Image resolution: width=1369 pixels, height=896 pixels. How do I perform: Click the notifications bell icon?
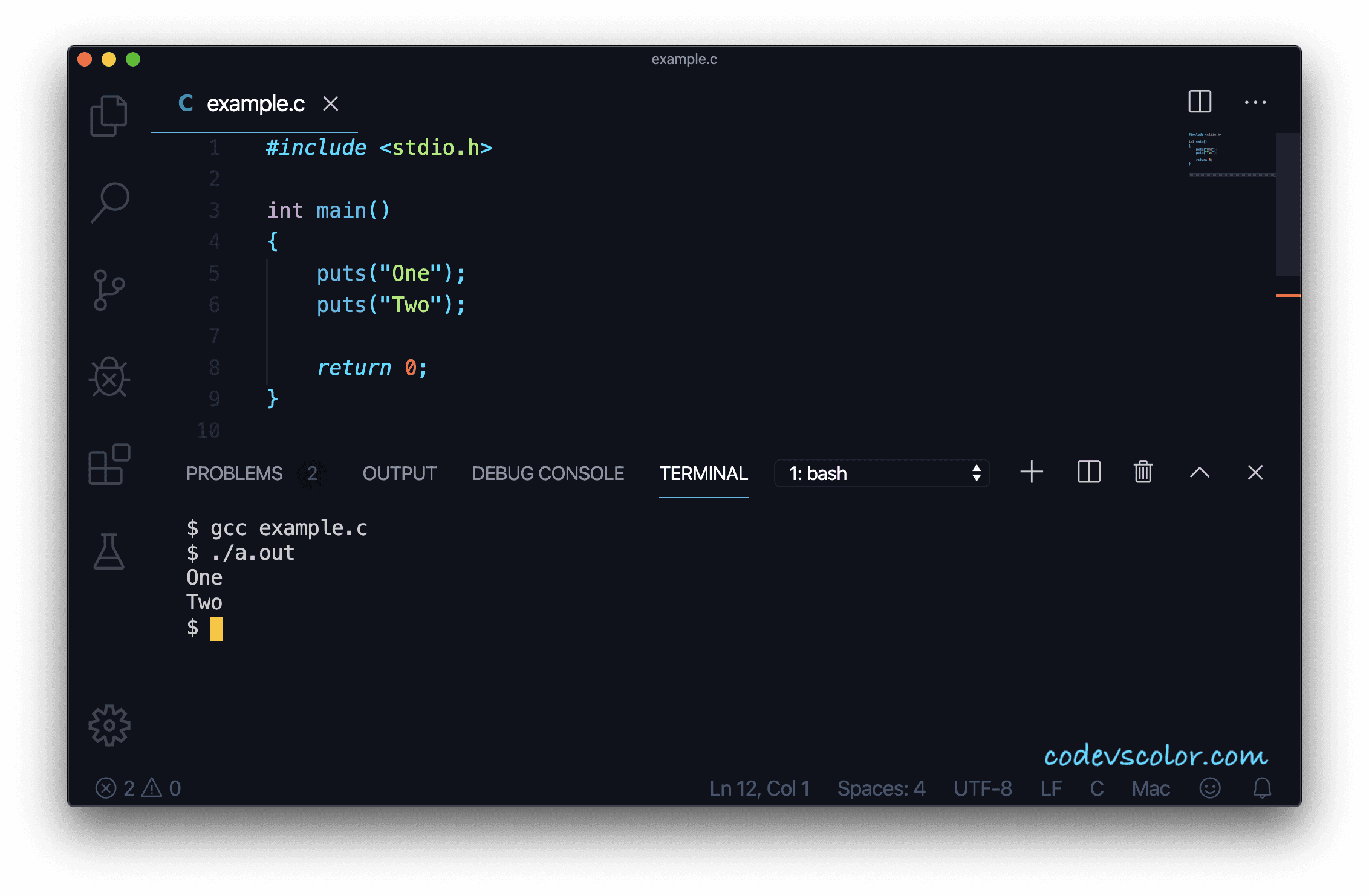tap(1262, 788)
